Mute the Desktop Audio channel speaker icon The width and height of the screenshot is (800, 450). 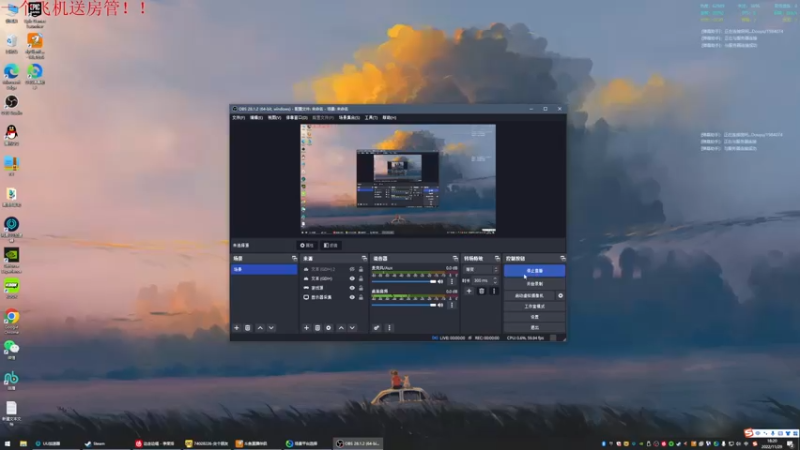coord(441,305)
